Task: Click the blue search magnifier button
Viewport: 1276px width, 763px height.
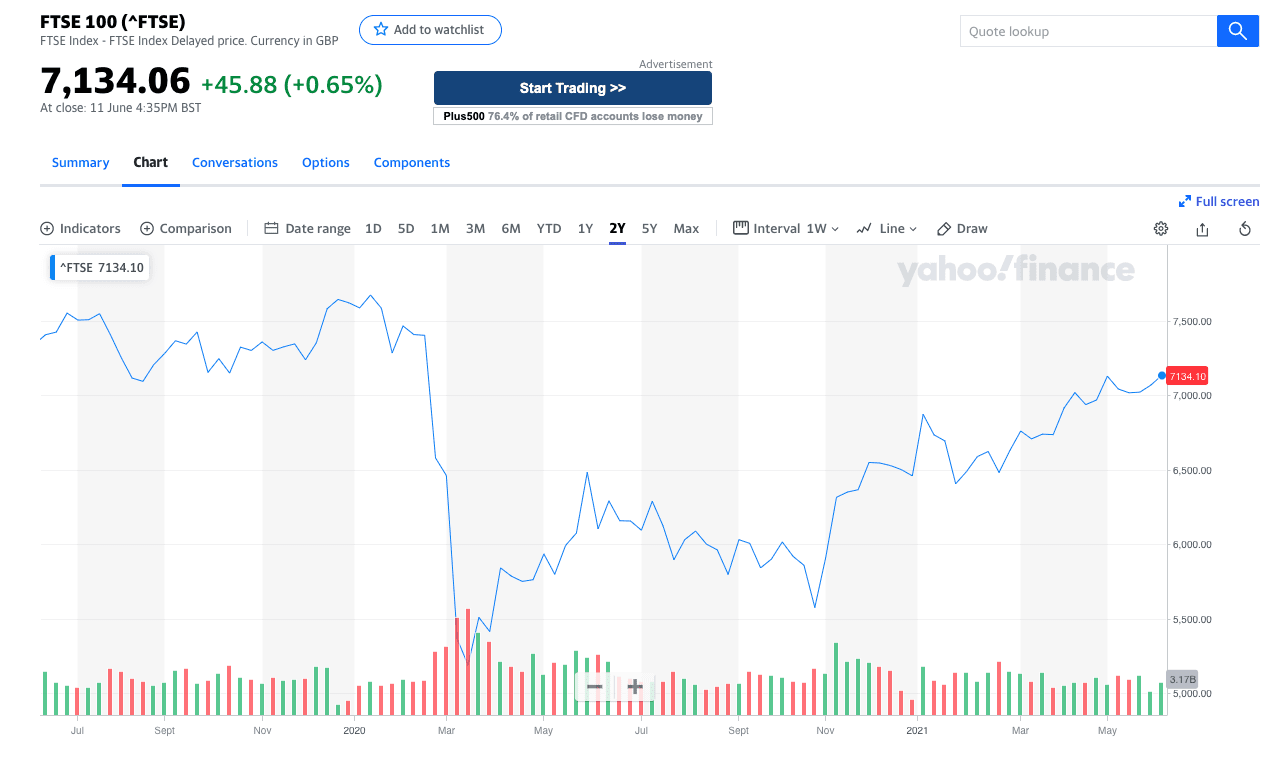Action: (1237, 31)
